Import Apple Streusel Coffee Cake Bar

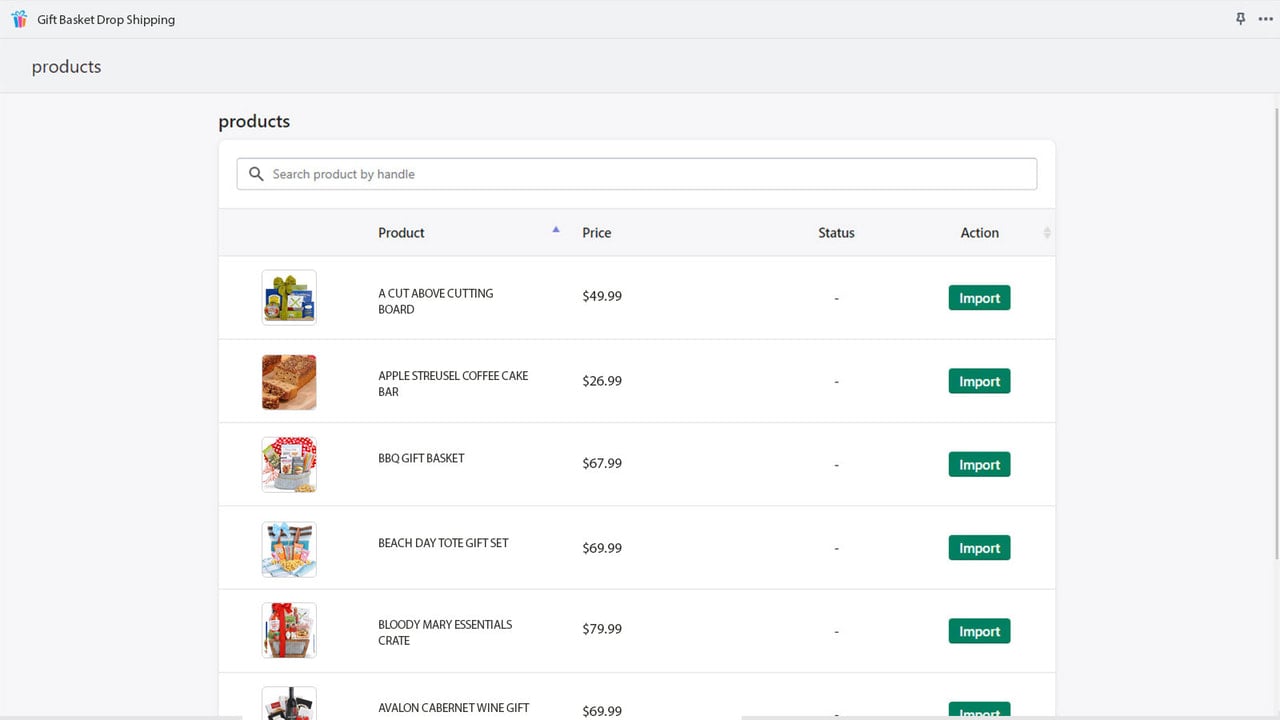coord(979,381)
